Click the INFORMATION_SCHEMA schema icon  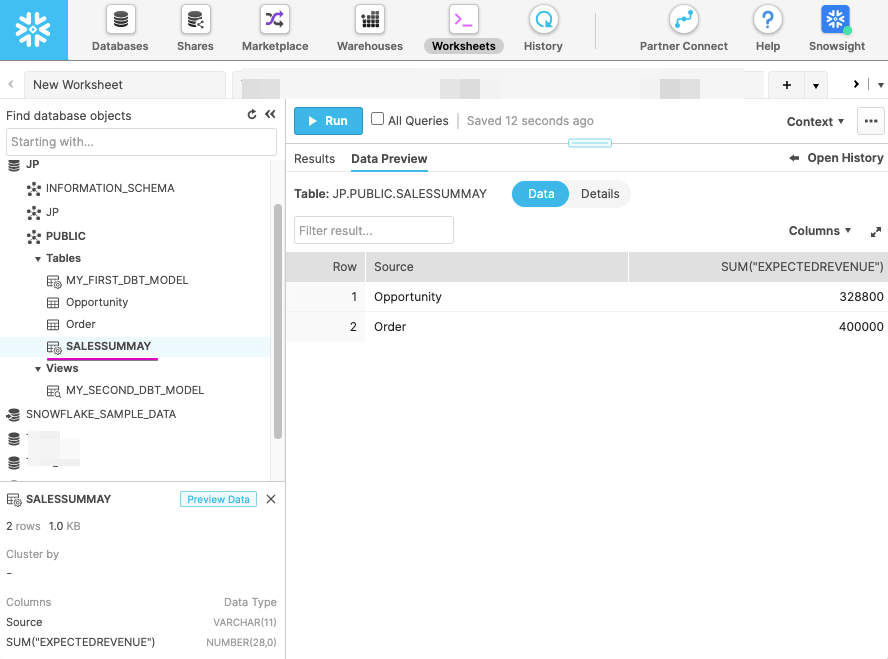tap(34, 189)
